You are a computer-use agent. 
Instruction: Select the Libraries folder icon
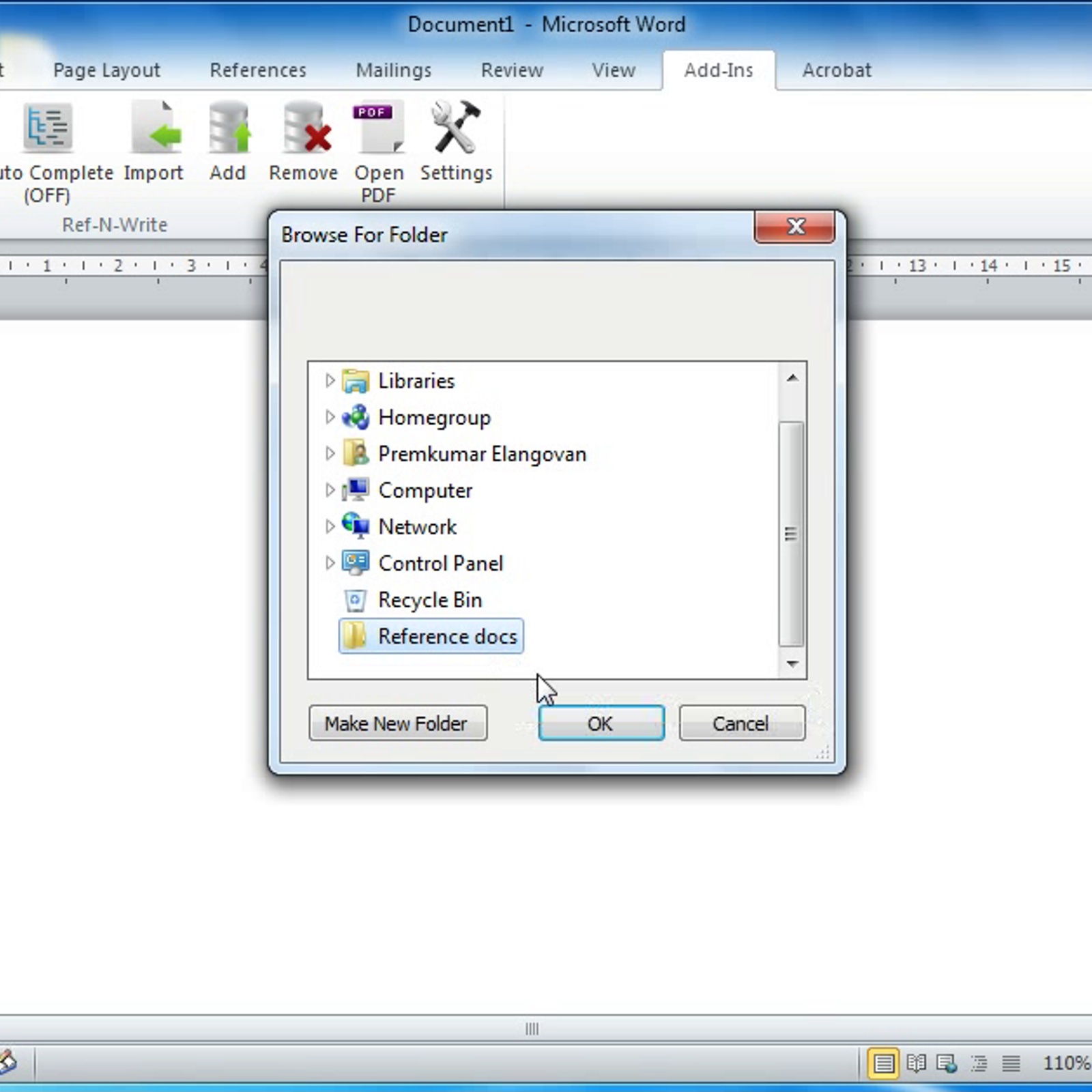pos(356,381)
